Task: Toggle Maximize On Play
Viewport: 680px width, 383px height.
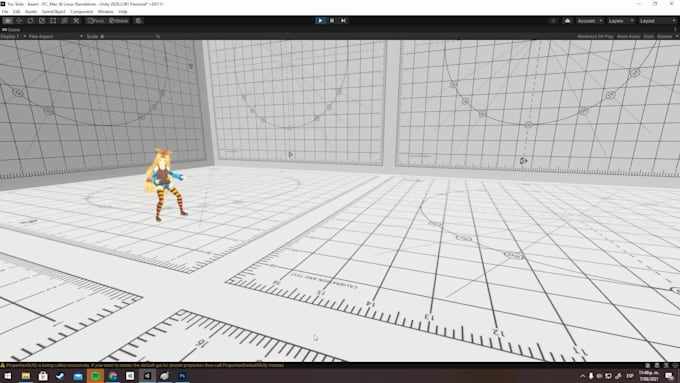Action: (x=595, y=36)
